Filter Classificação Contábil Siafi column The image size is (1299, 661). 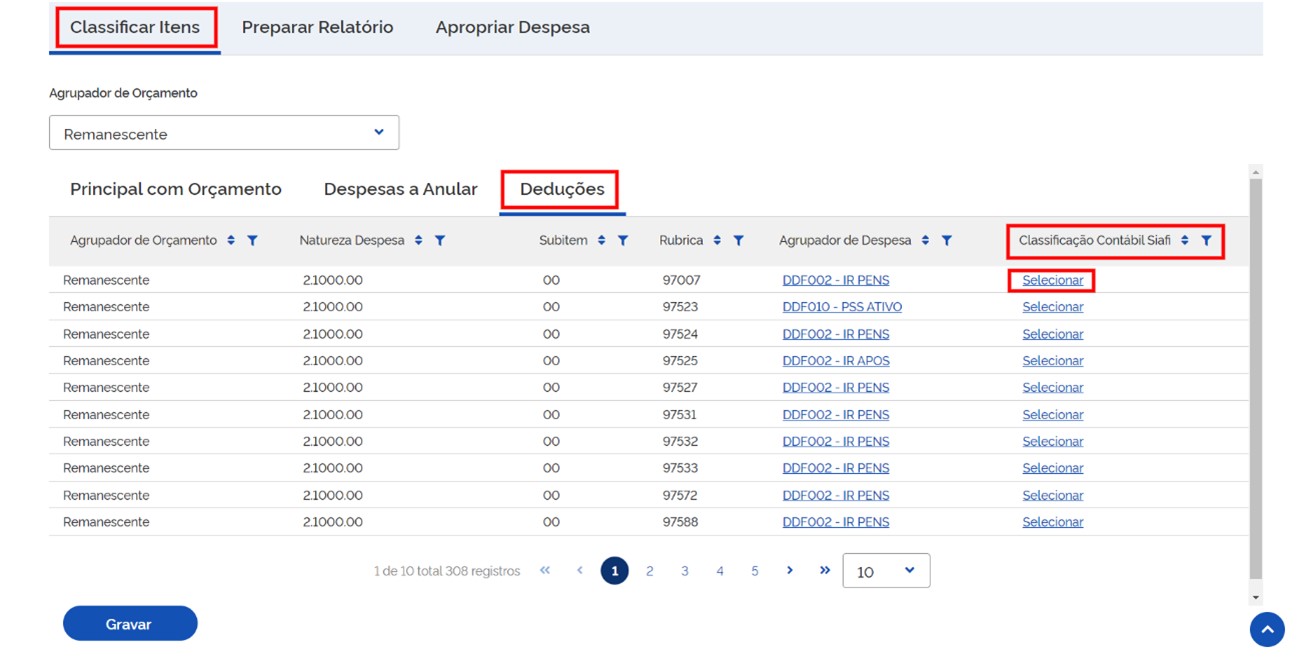(1206, 241)
